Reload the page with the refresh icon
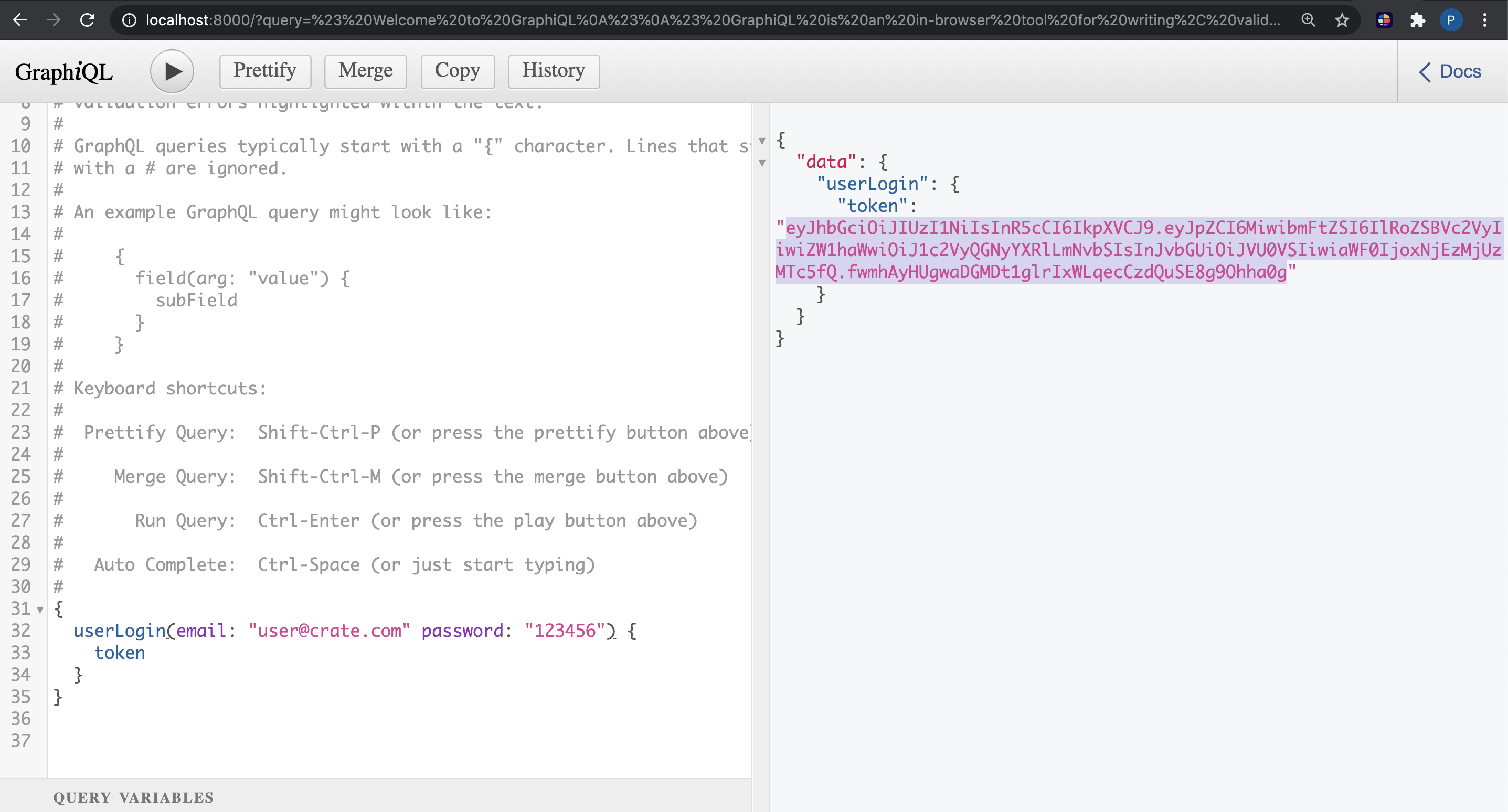Screen dimensions: 1508x812 point(87,20)
